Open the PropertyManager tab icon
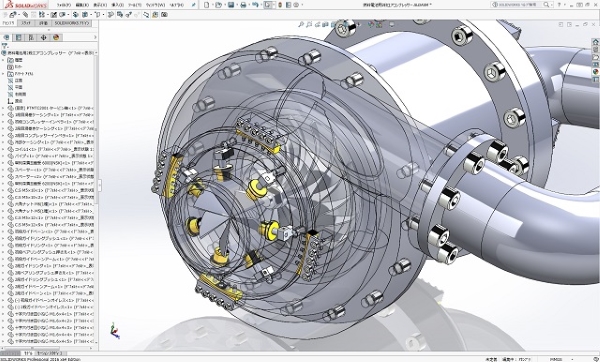Screen dimensions: 600x362 pos(18,38)
